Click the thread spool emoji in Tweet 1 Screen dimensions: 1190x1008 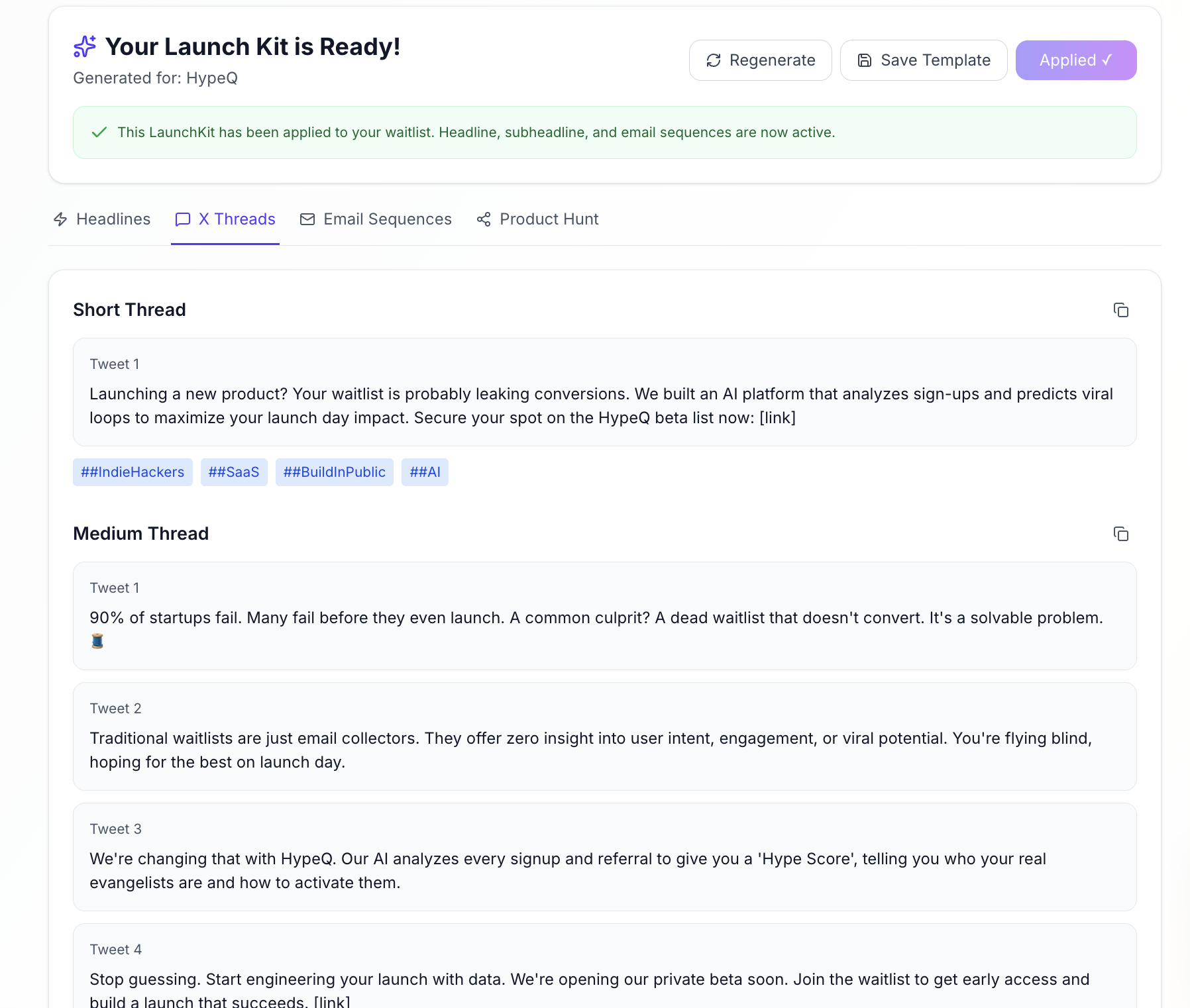(x=97, y=641)
